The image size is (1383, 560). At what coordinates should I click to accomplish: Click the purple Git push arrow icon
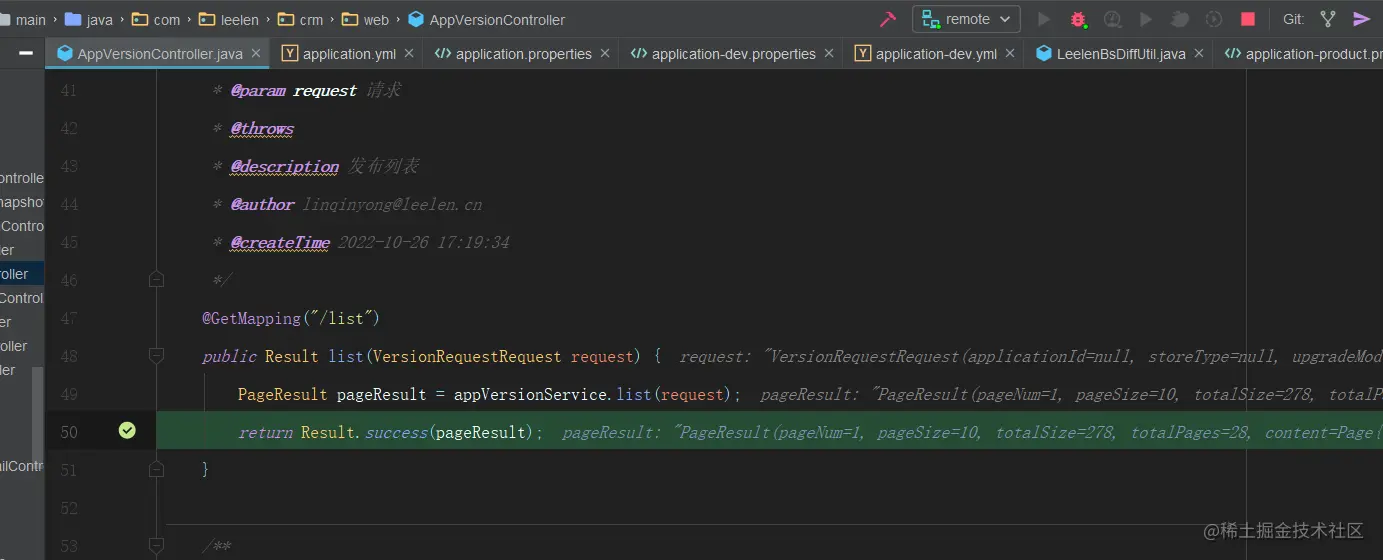[x=1361, y=19]
